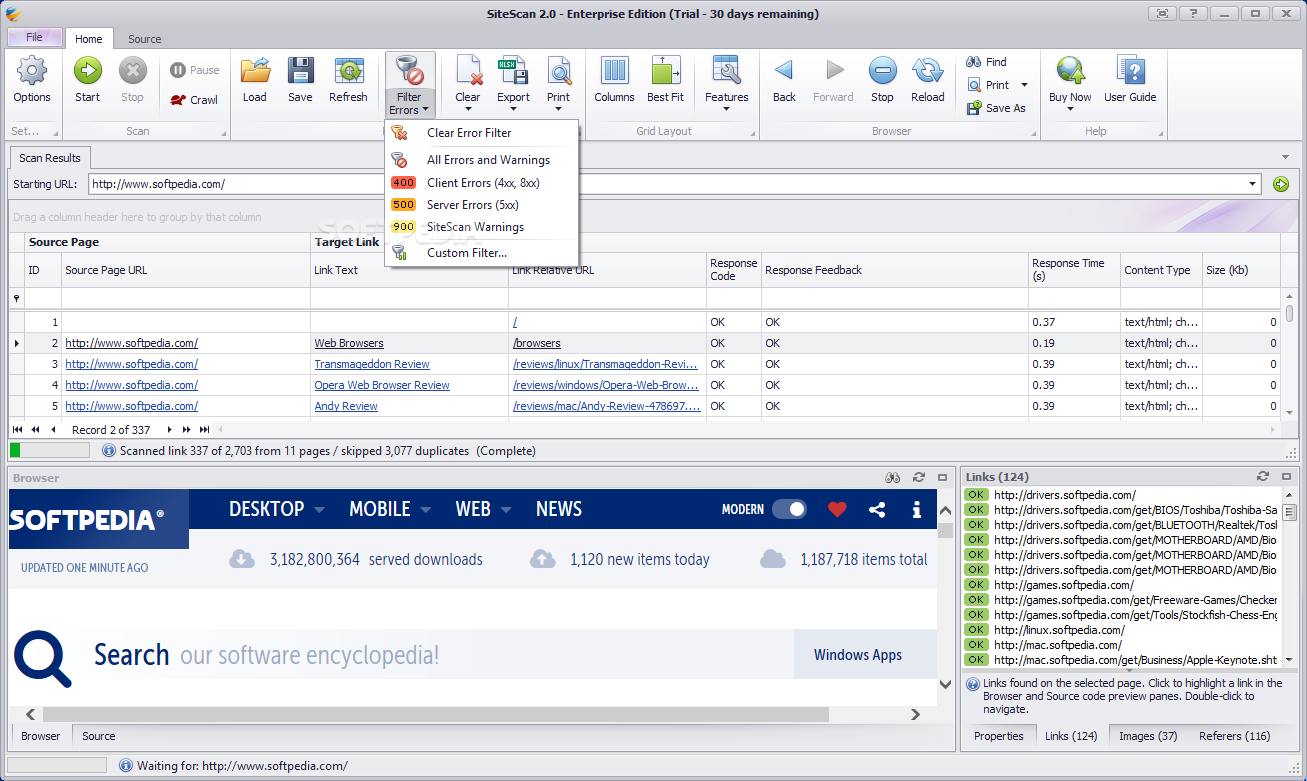1307x781 pixels.
Task: Refresh the Browser panel using its header icon
Action: tap(918, 478)
